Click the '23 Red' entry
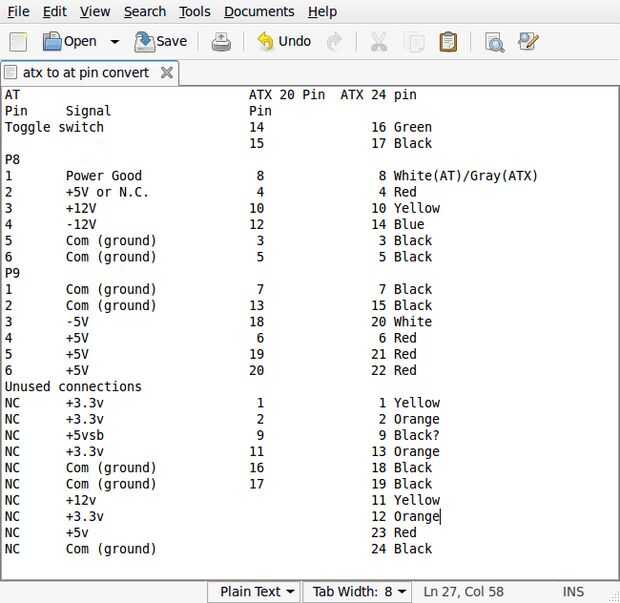Screen dimensions: 620x603 (393, 533)
